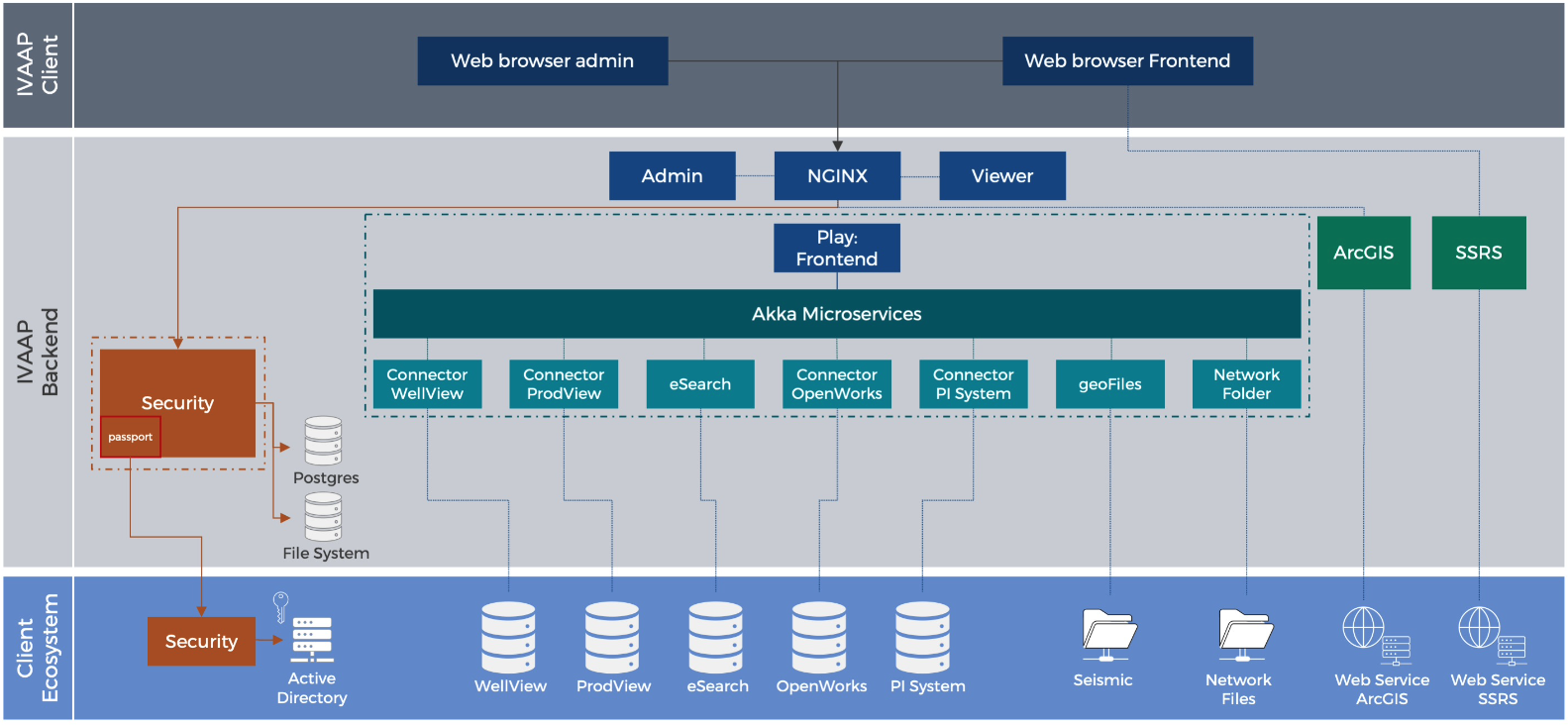
Task: Click the green SSRS box
Action: pos(1479,253)
